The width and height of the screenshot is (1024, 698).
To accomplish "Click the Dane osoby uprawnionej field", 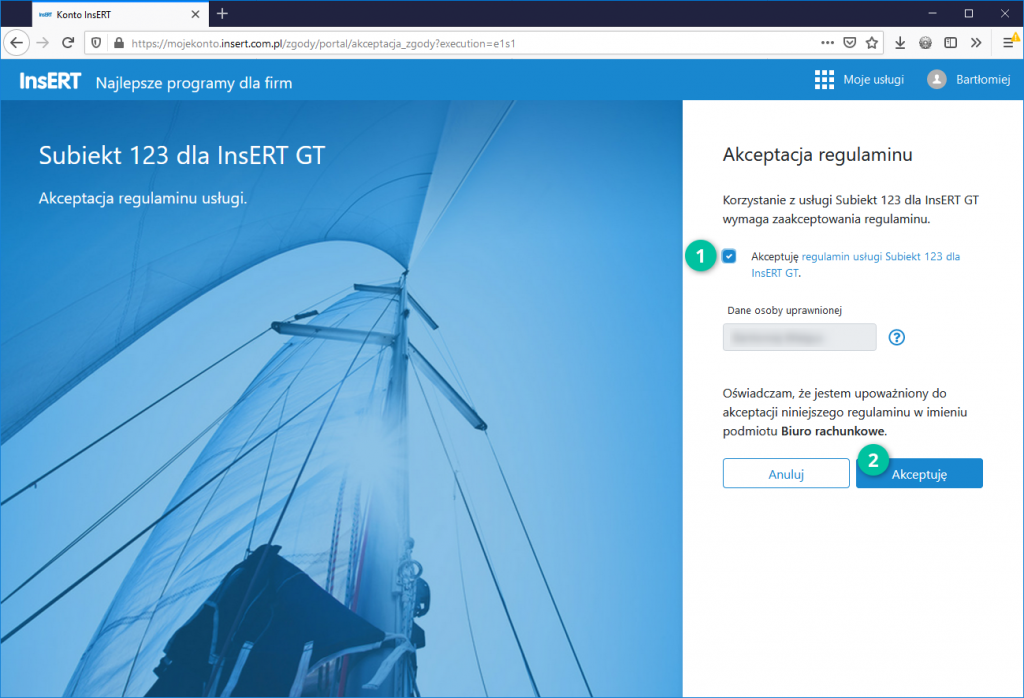I will tap(799, 337).
